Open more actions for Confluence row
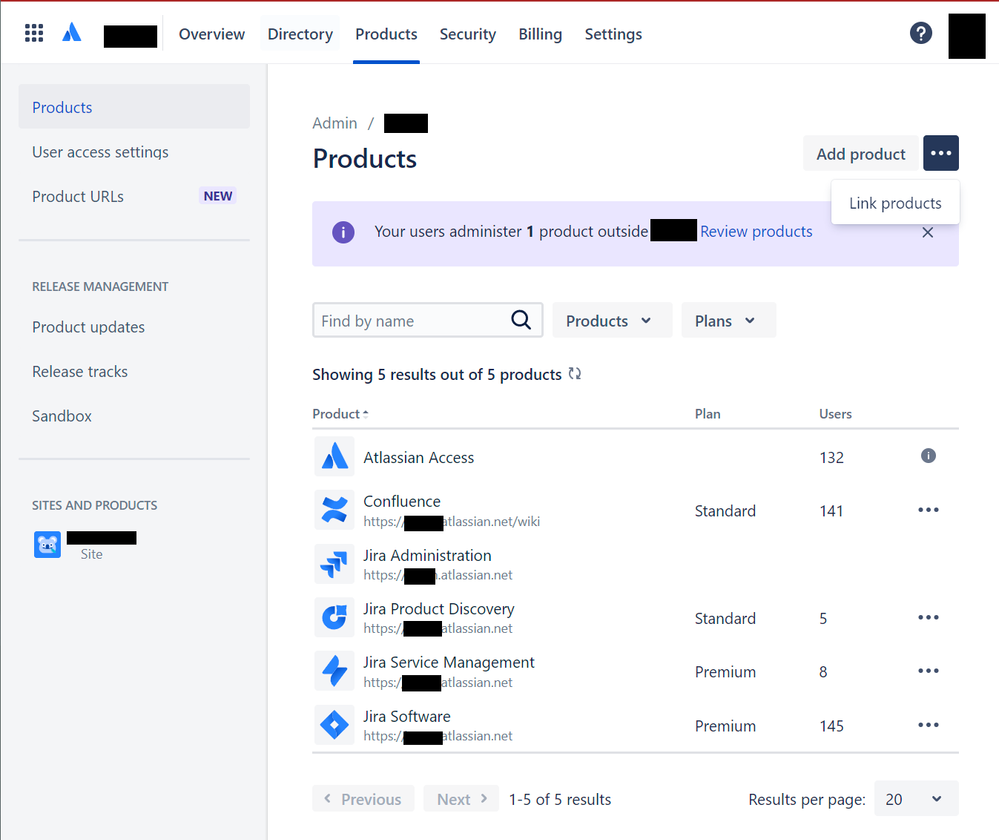The width and height of the screenshot is (999, 840). 928,510
